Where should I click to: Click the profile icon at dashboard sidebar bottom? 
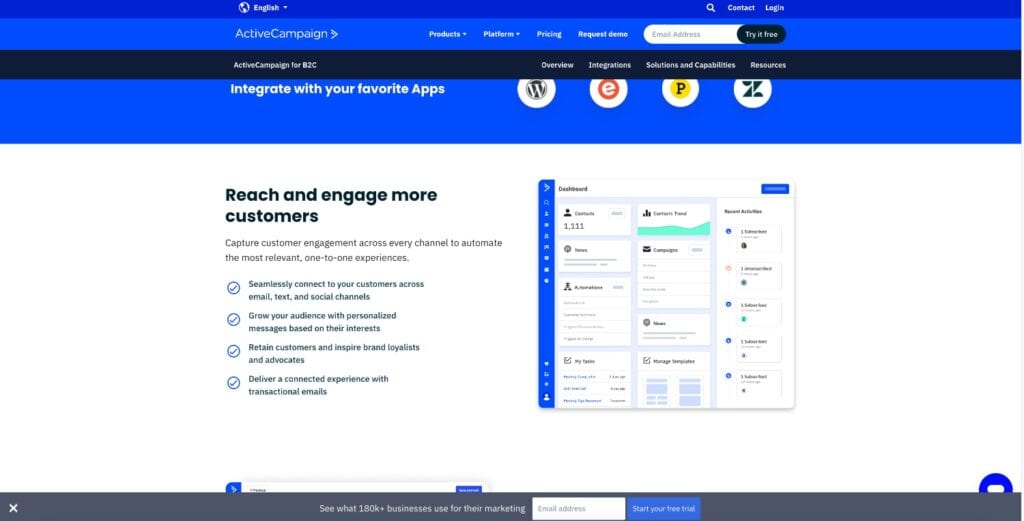tap(547, 397)
